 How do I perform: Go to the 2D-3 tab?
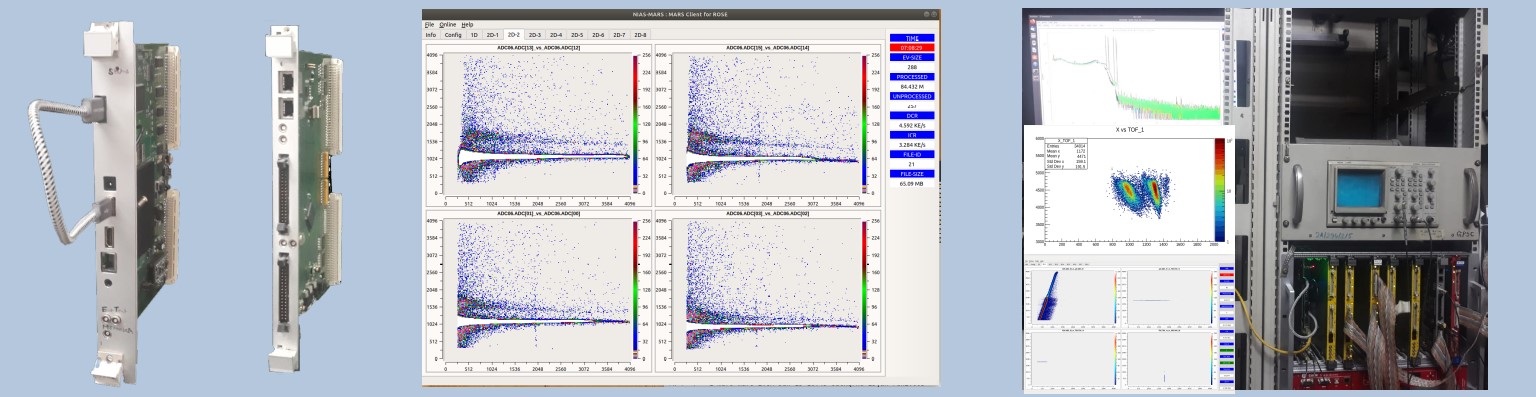click(535, 34)
